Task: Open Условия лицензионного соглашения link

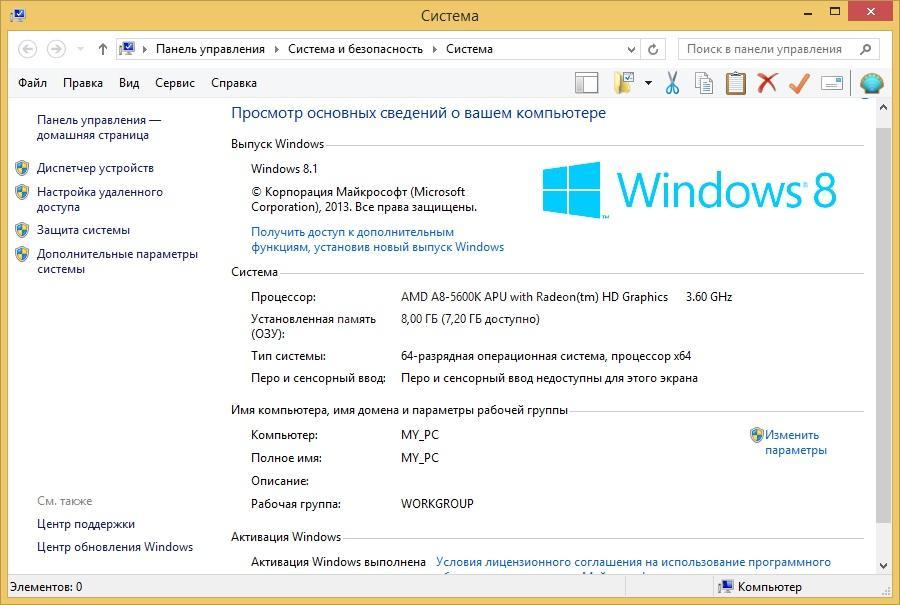Action: 633,562
